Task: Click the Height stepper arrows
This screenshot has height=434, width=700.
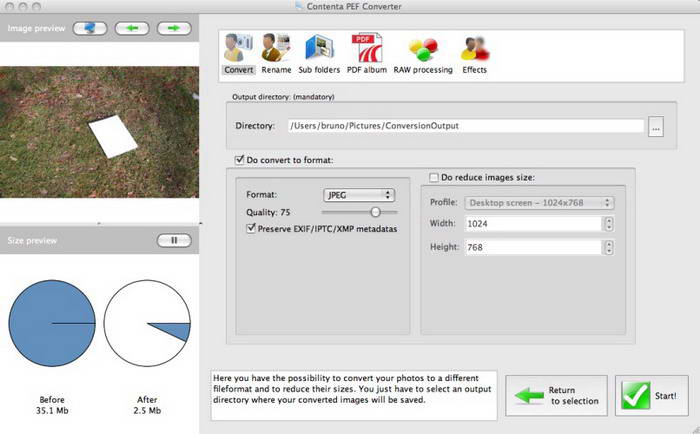Action: [x=609, y=247]
